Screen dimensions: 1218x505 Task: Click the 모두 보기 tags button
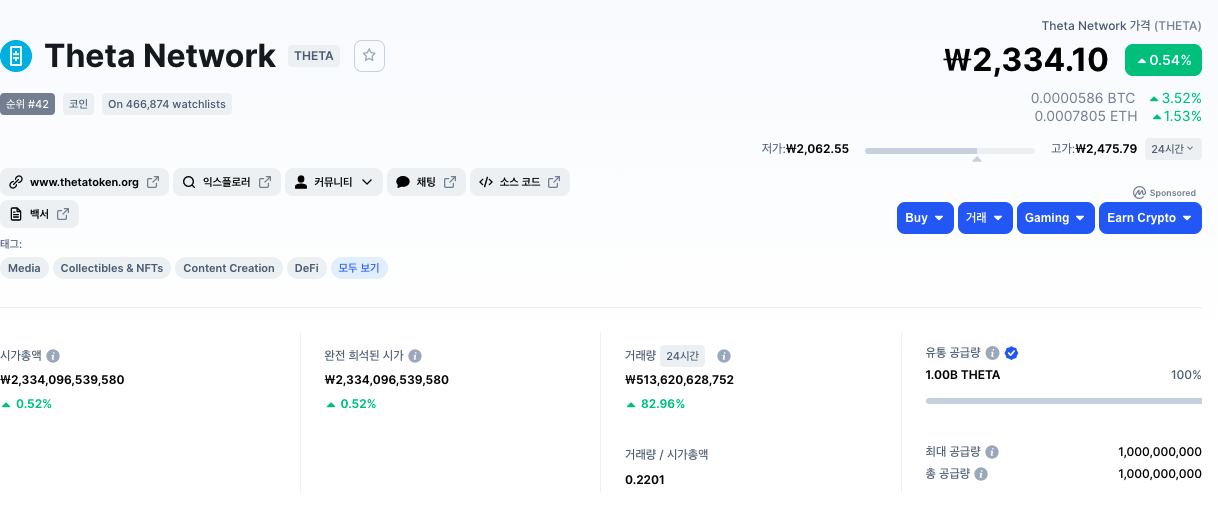359,268
